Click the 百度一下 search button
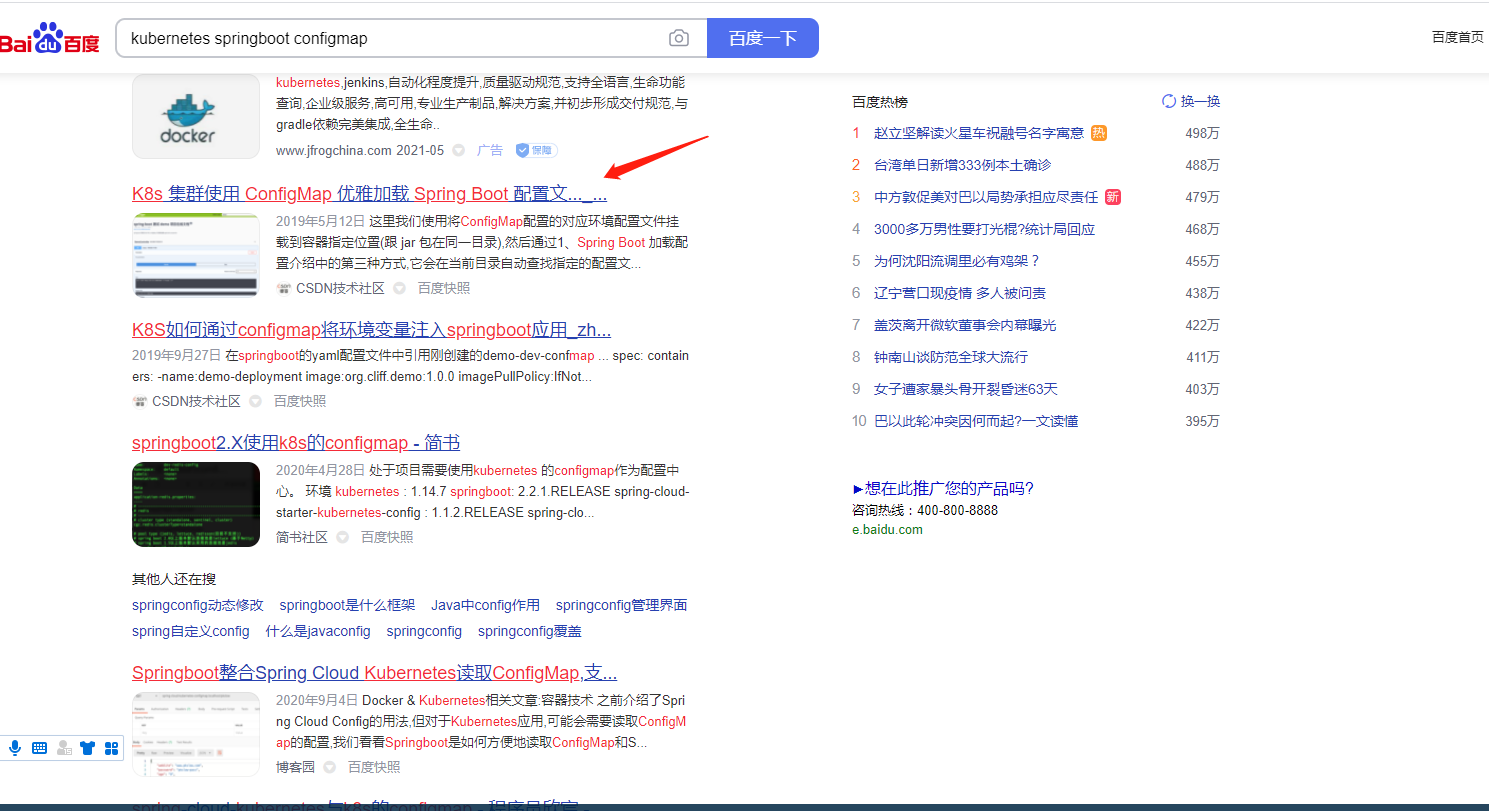 click(x=763, y=38)
